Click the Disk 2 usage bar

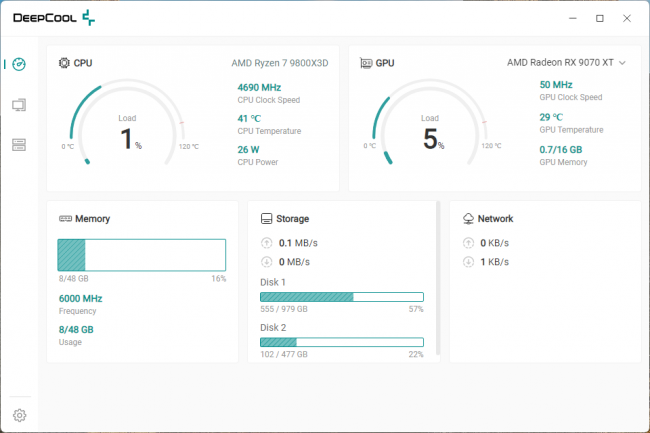(x=341, y=342)
